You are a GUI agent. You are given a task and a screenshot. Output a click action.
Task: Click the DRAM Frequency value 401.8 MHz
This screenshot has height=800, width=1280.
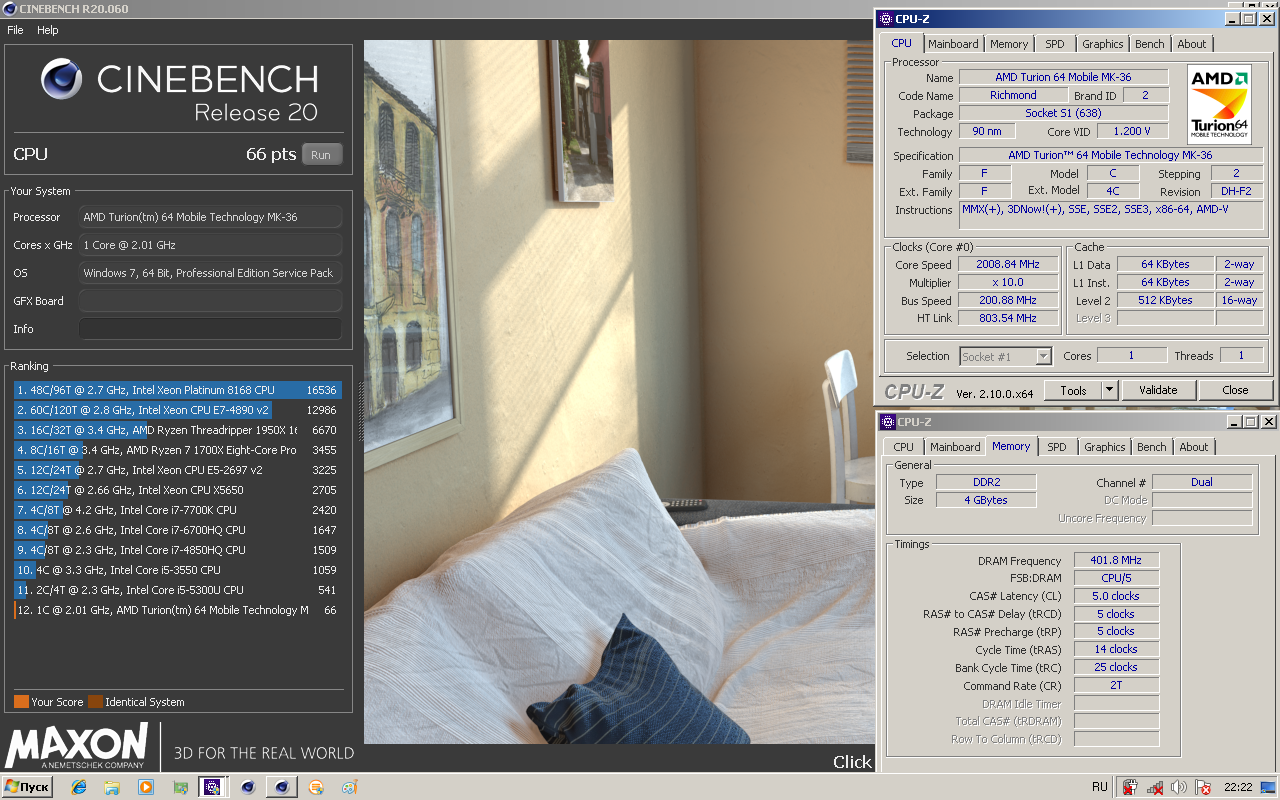1116,560
